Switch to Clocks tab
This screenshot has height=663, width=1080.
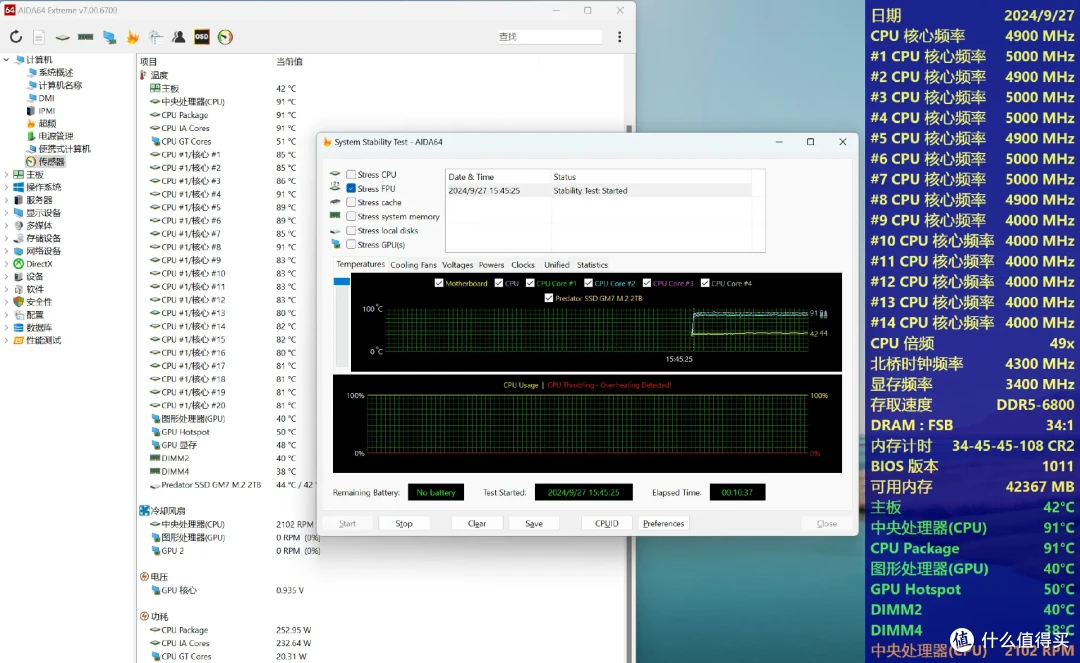pyautogui.click(x=523, y=265)
